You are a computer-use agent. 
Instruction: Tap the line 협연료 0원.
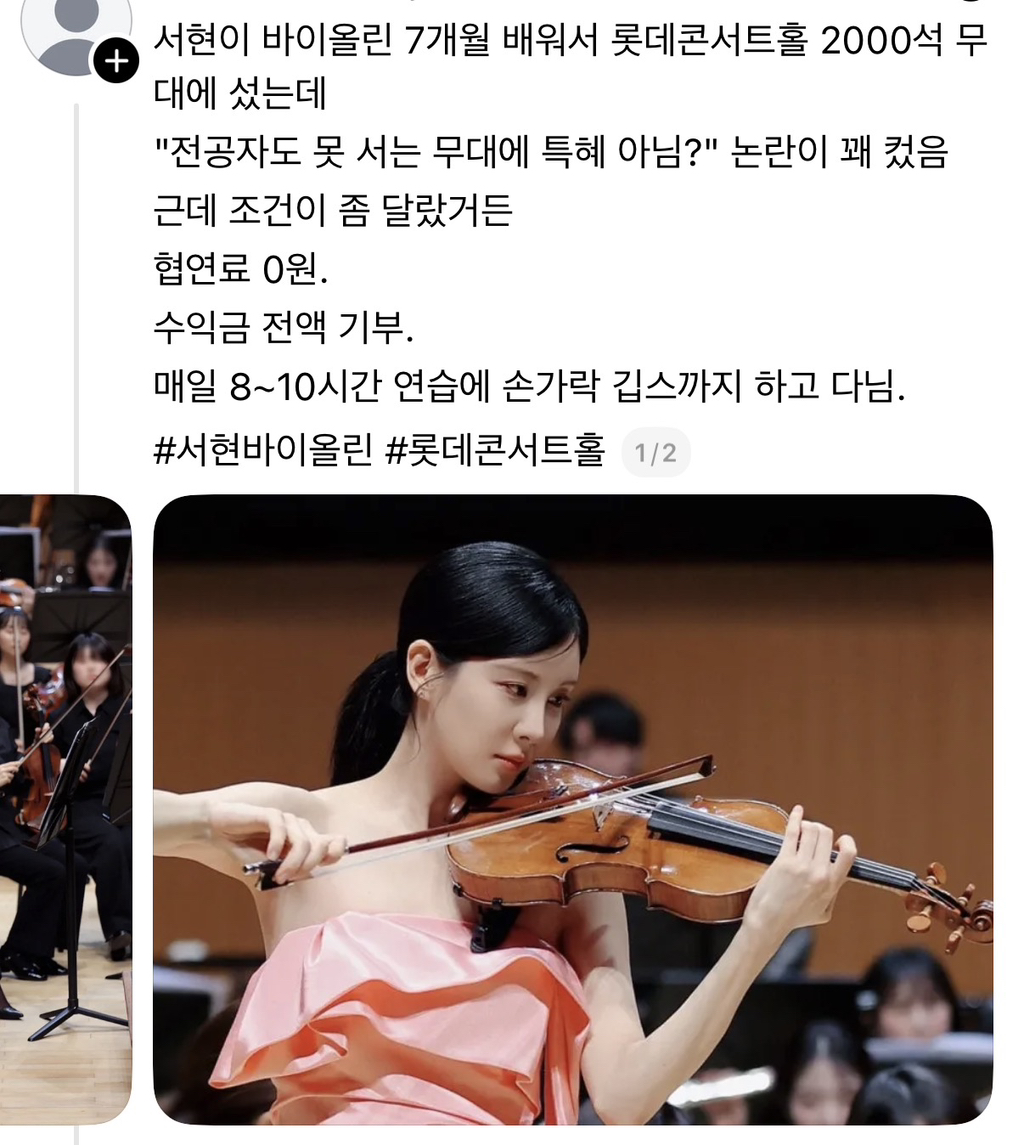241,269
